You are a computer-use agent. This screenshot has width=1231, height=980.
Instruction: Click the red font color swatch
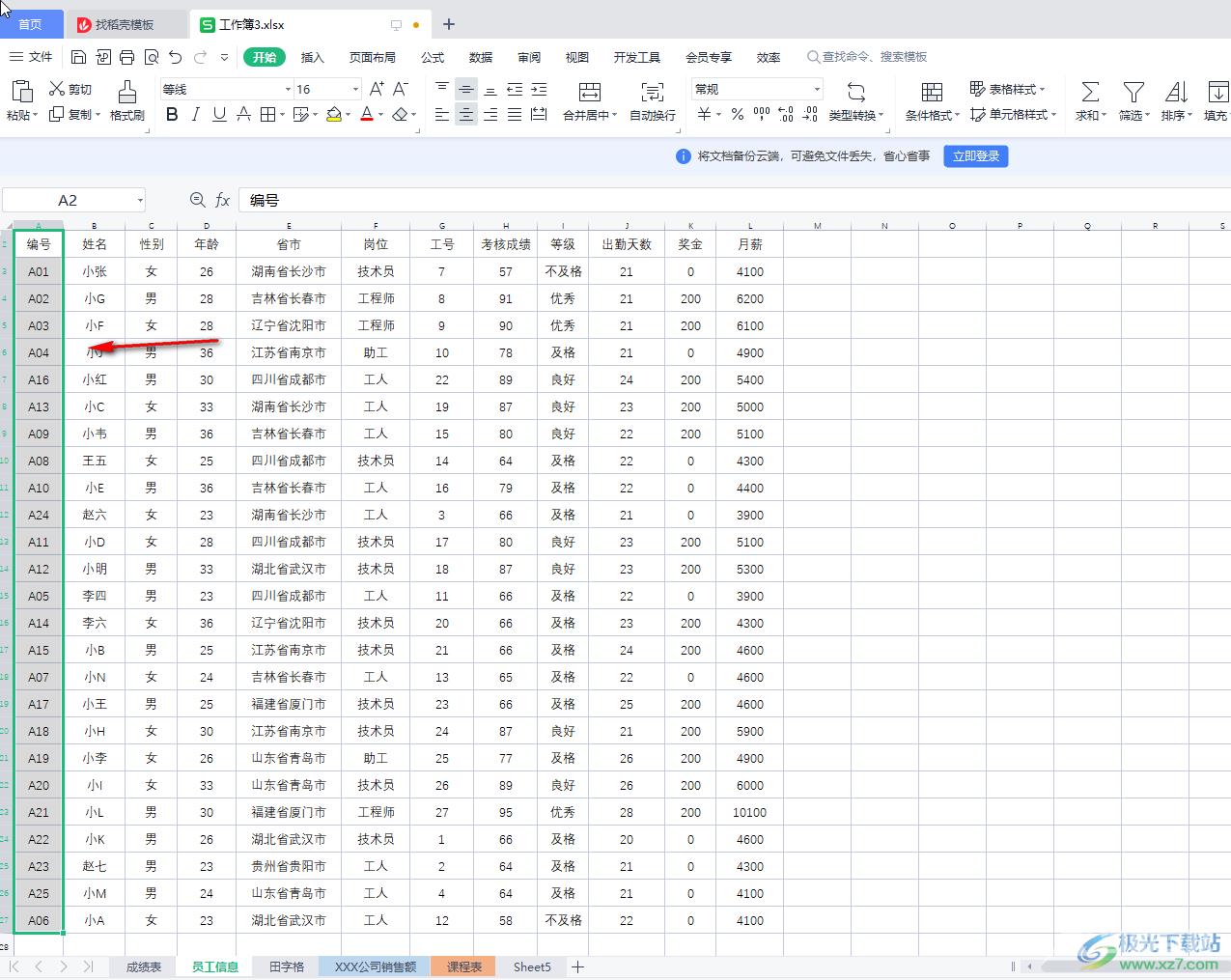[367, 114]
